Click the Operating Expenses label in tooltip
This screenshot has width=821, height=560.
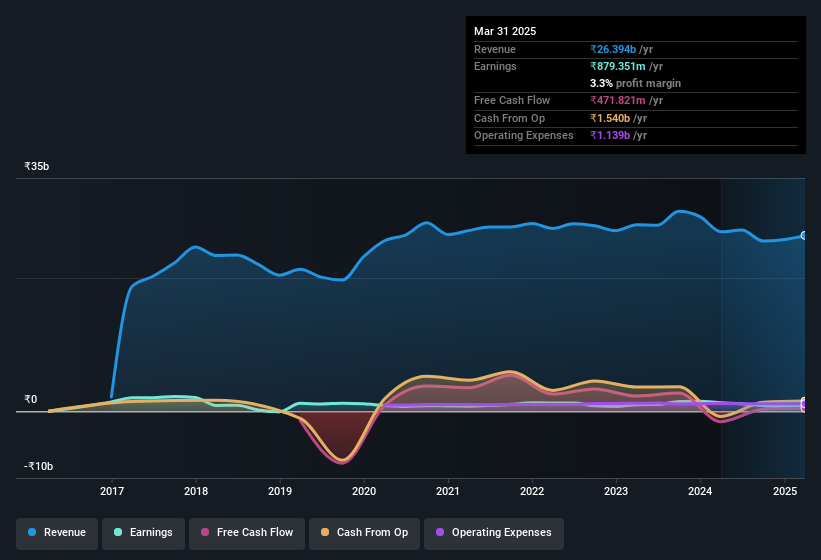[524, 135]
